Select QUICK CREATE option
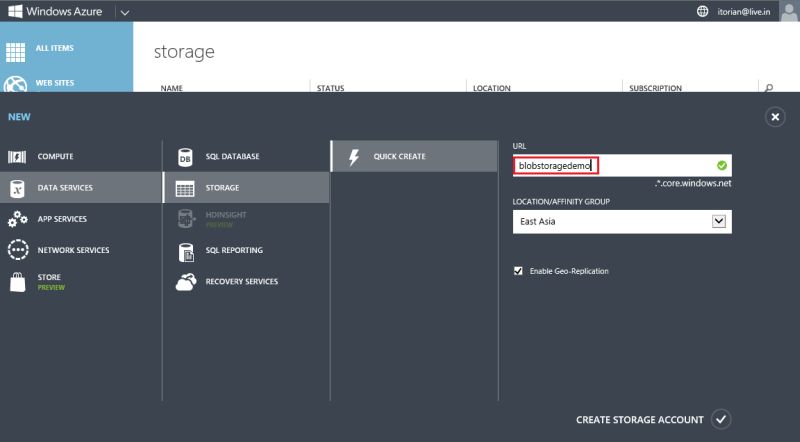 click(x=399, y=156)
